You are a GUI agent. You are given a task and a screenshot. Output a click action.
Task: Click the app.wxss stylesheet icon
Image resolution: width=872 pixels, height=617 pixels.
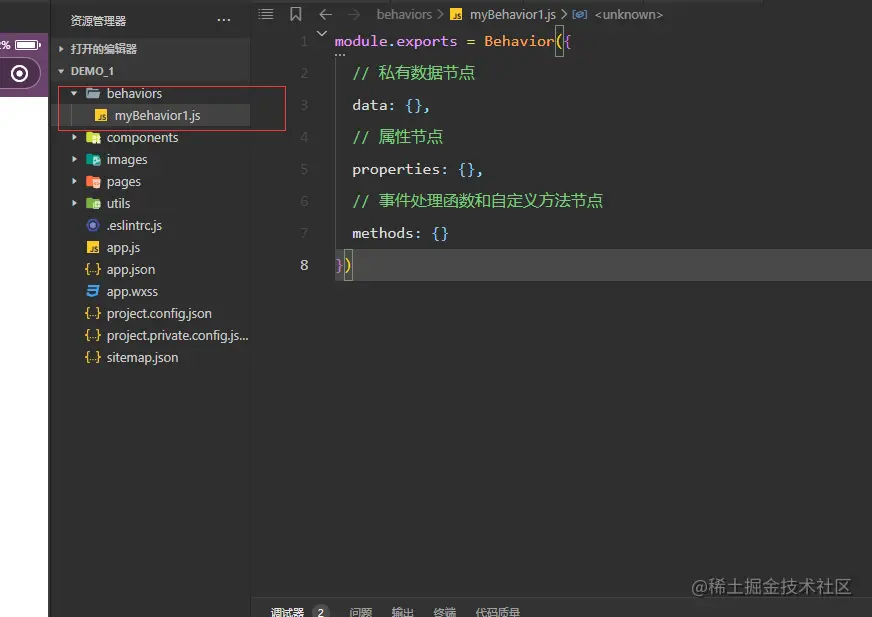[93, 291]
